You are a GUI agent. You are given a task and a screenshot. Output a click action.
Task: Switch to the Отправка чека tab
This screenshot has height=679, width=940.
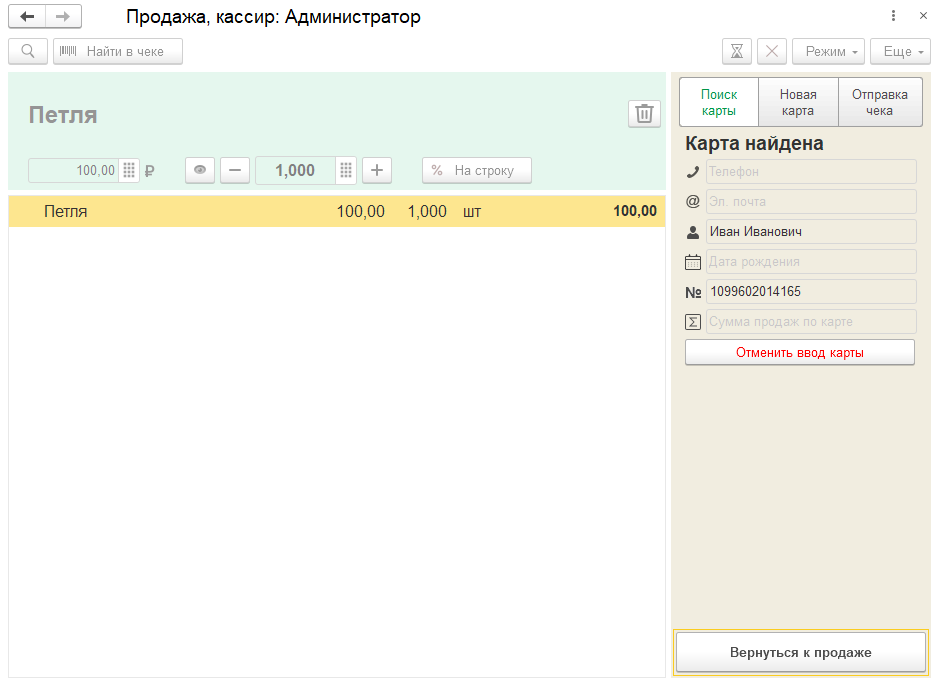[879, 102]
